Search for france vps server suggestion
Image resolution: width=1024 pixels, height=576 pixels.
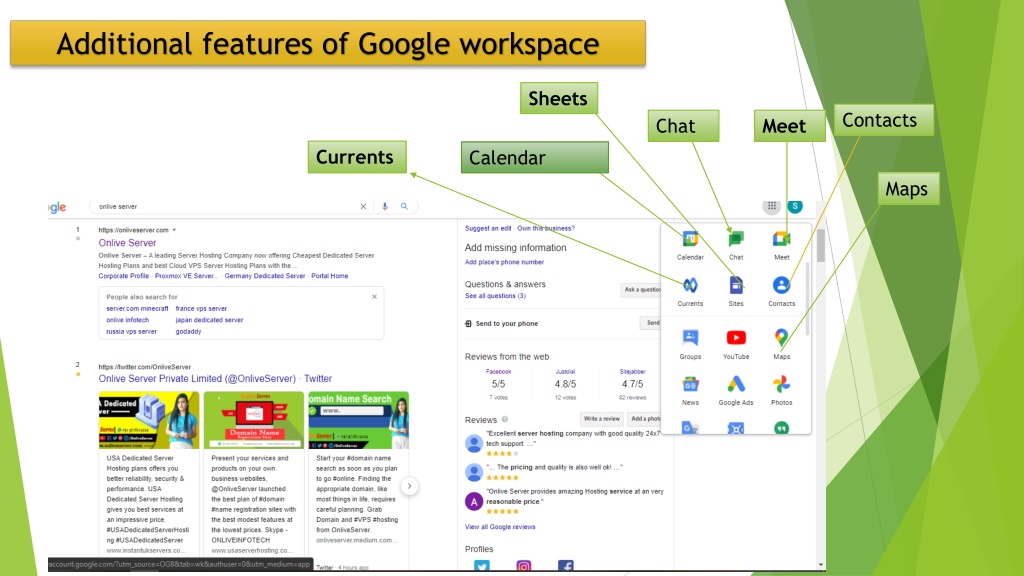click(201, 309)
